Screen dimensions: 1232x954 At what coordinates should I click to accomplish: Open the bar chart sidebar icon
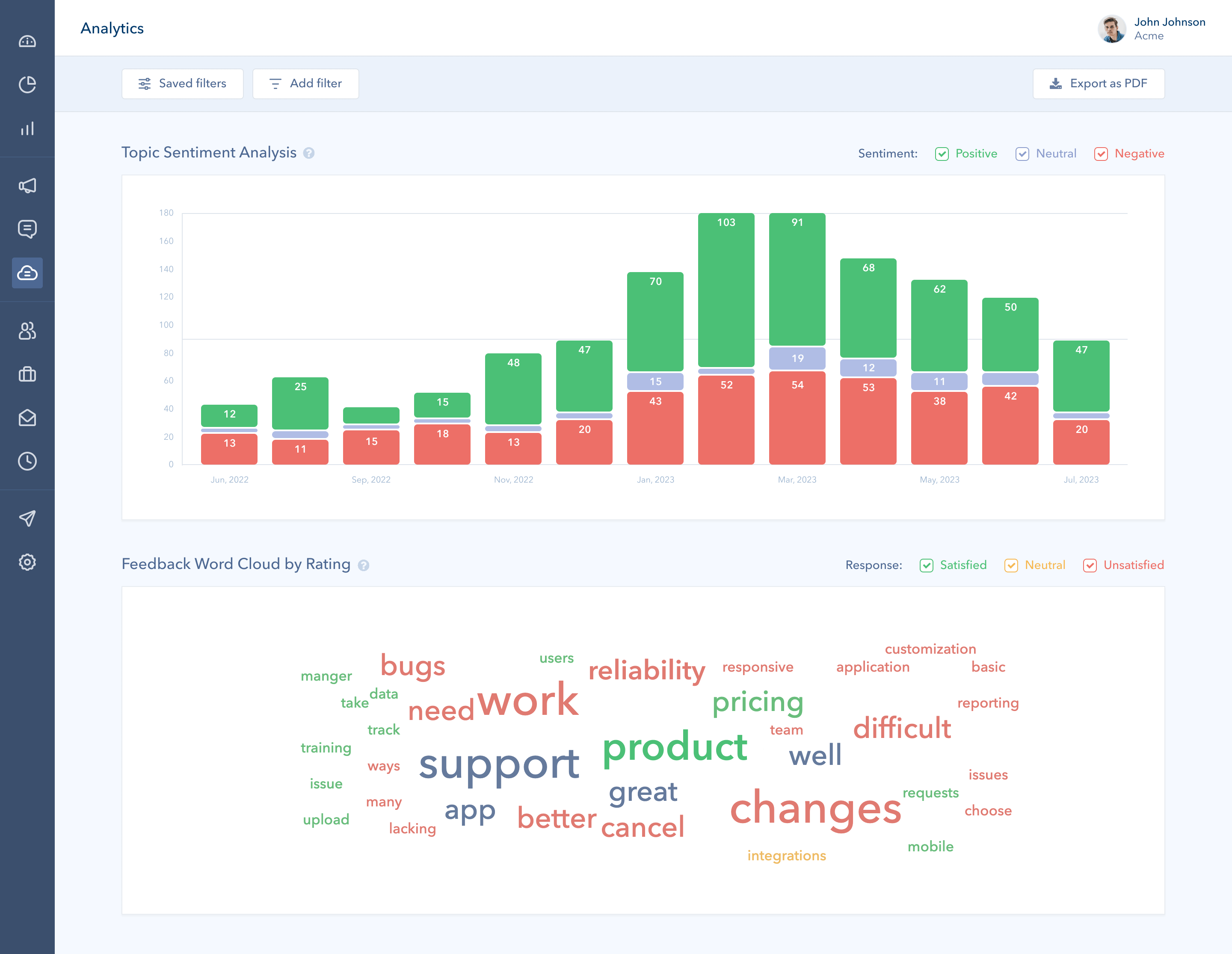coord(27,129)
